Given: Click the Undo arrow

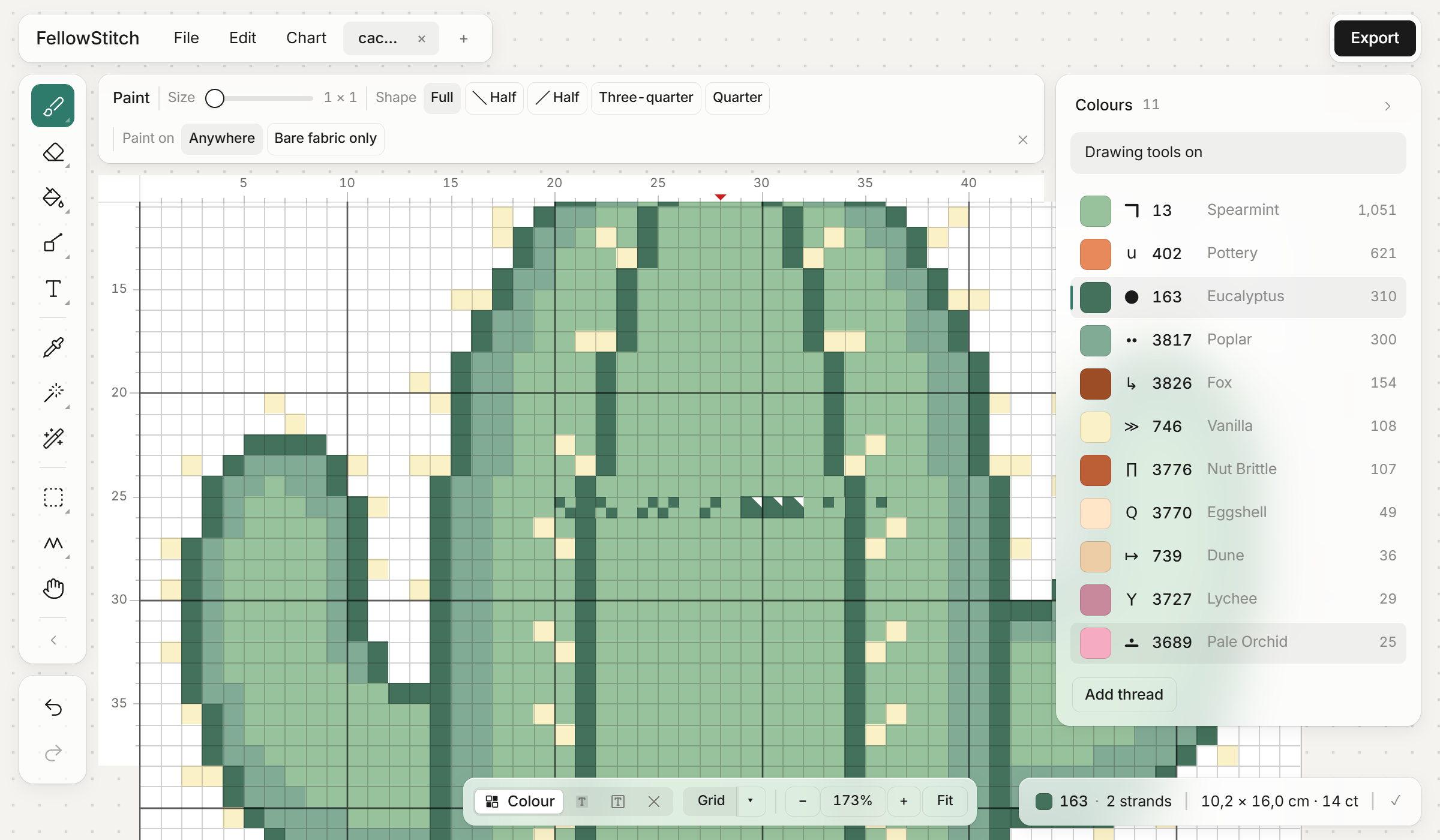Looking at the screenshot, I should (53, 707).
